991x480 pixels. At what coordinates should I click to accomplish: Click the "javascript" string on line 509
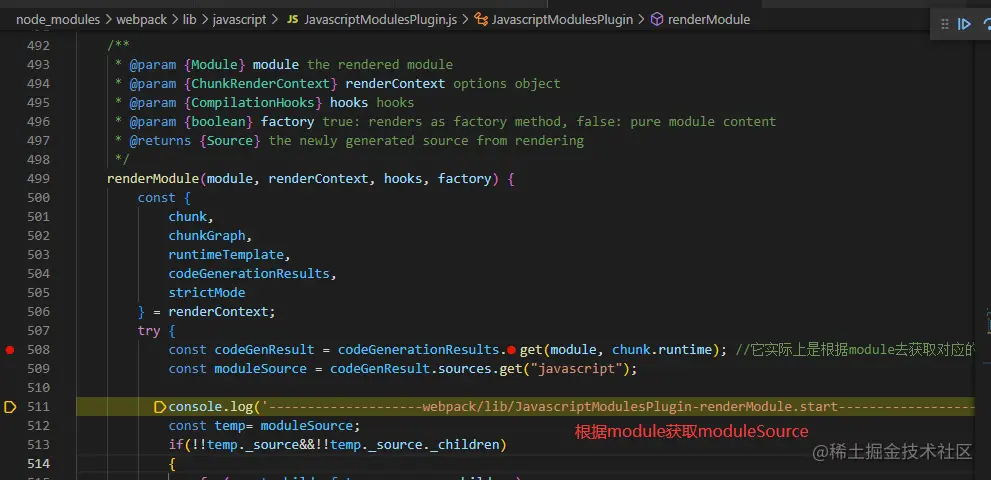pyautogui.click(x=577, y=369)
